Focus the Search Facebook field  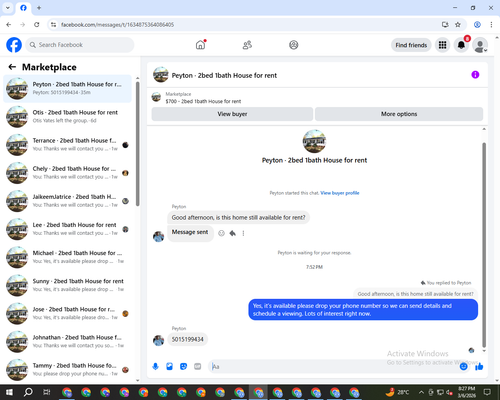pos(80,45)
